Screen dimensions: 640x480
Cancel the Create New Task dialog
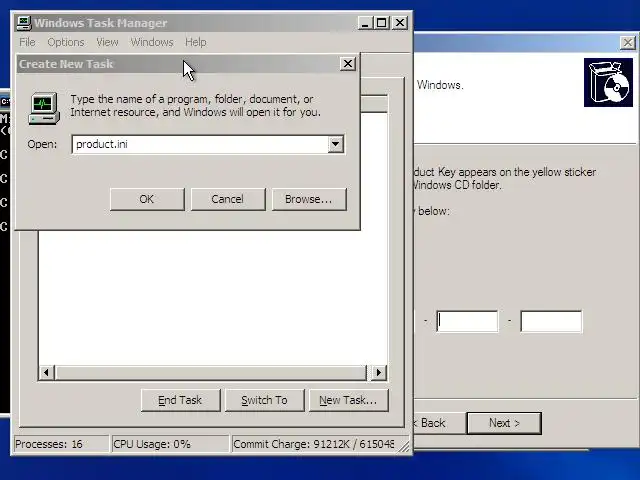tap(228, 199)
